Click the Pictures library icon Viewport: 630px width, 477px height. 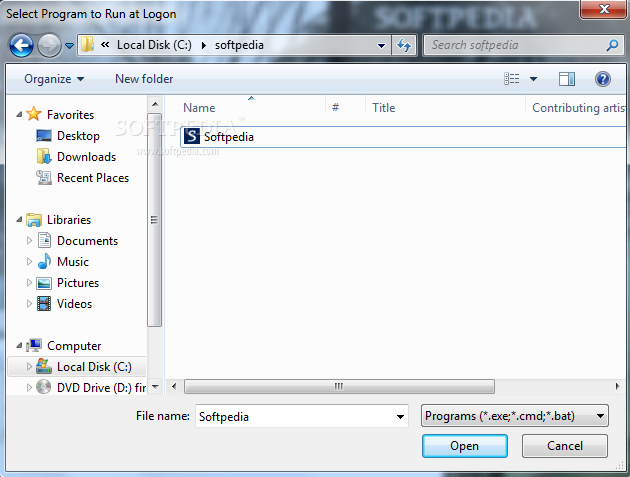(x=44, y=283)
